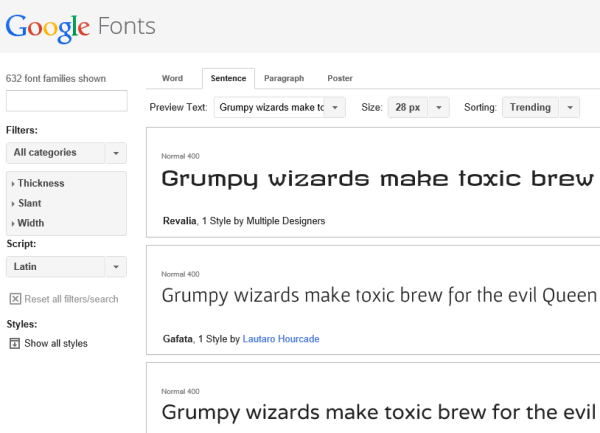Open the All categories dropdown arrow
The width and height of the screenshot is (600, 433).
click(x=116, y=153)
